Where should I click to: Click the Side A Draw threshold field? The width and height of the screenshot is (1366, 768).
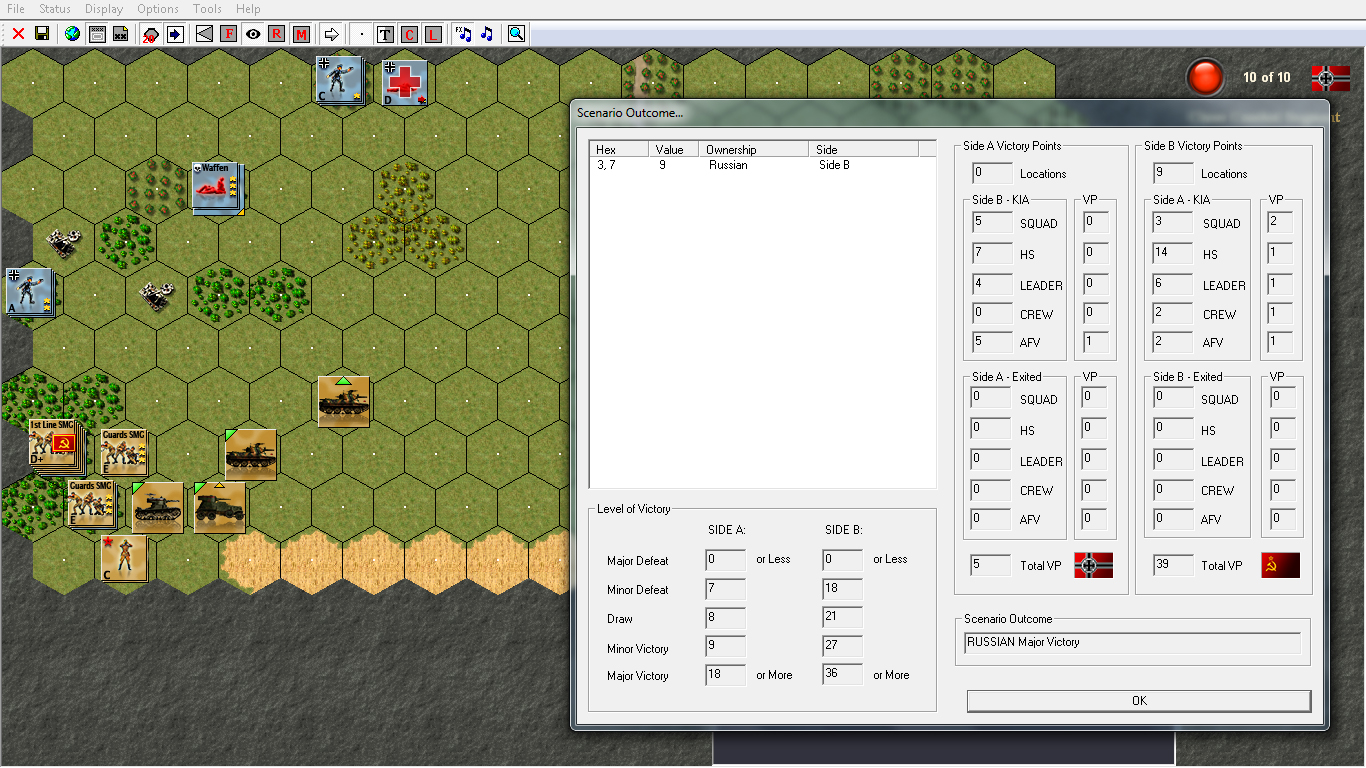coord(725,618)
